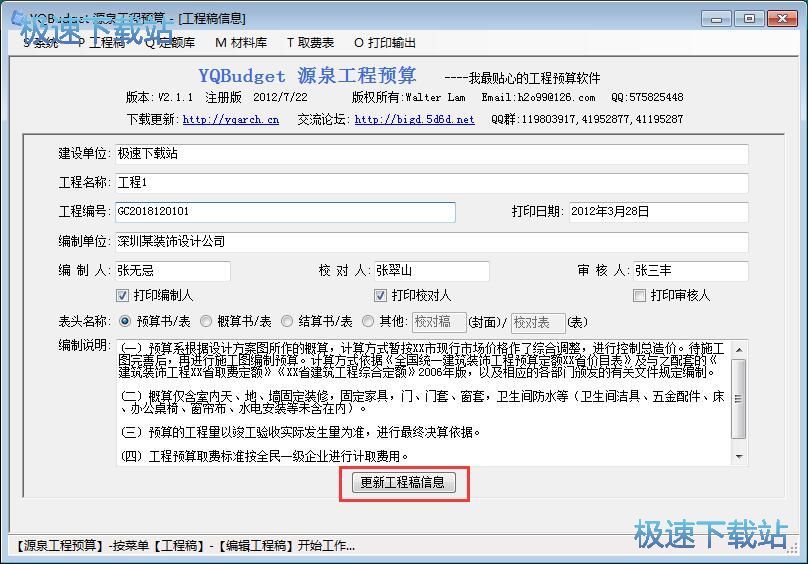Open the P 工程稿 menu
Image resolution: width=808 pixels, height=564 pixels.
click(101, 43)
